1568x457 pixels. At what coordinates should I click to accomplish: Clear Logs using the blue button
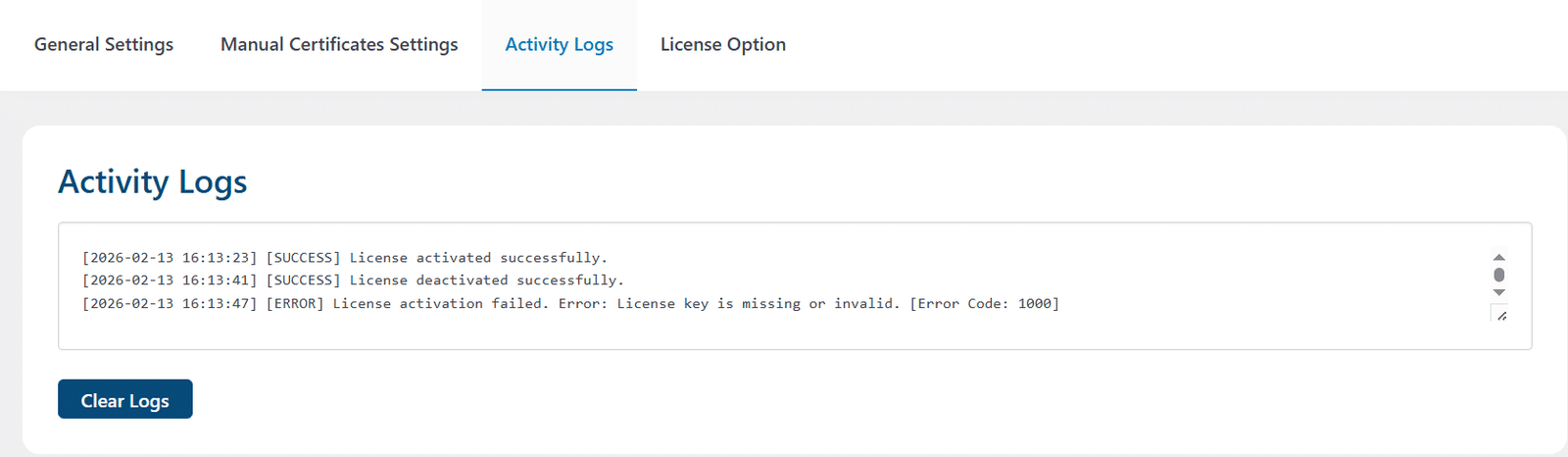pyautogui.click(x=125, y=399)
